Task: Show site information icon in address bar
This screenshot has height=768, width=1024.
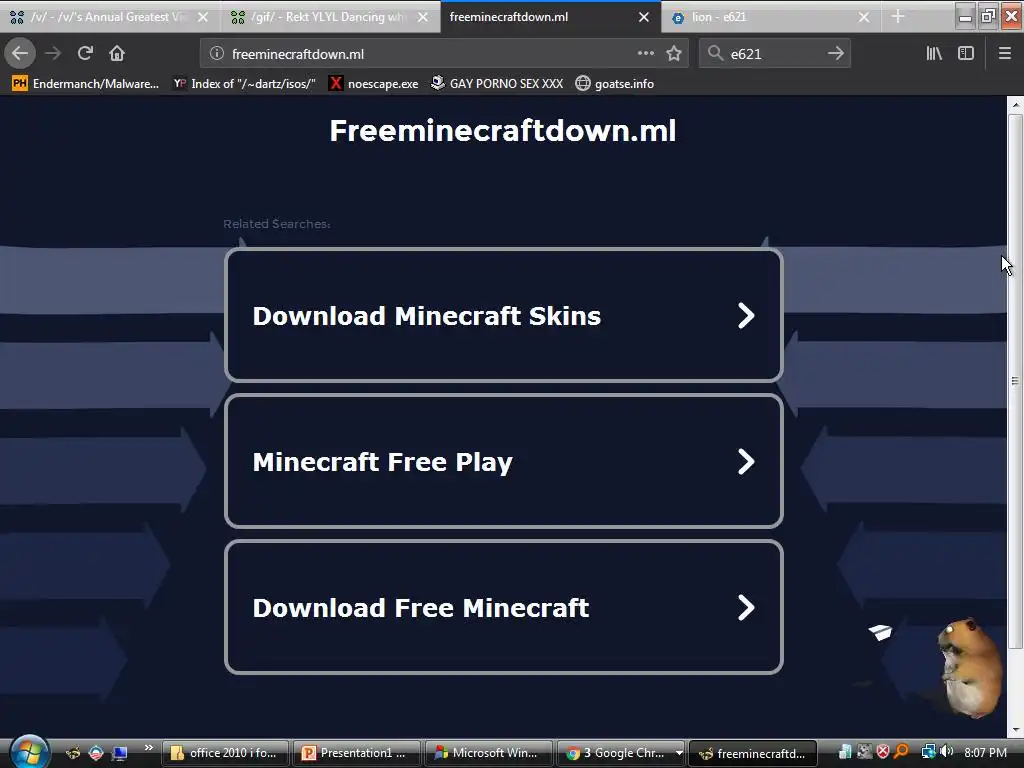Action: 217,54
